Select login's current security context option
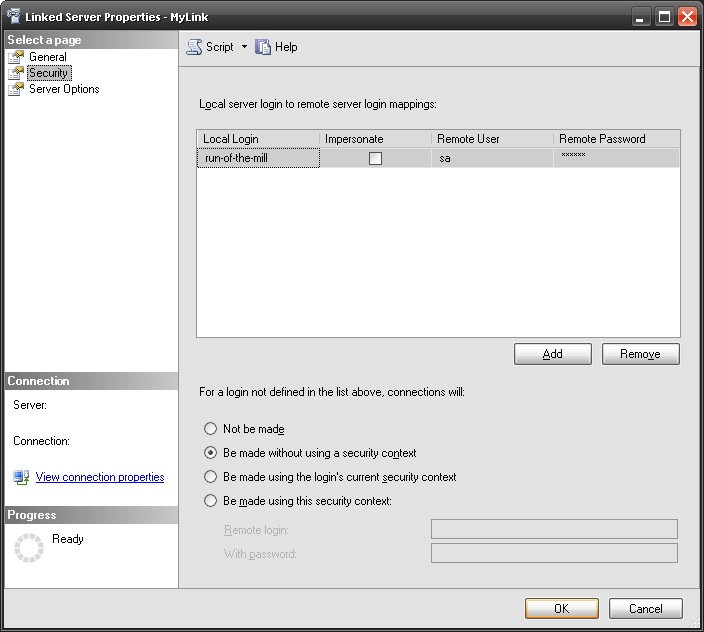 pos(210,477)
